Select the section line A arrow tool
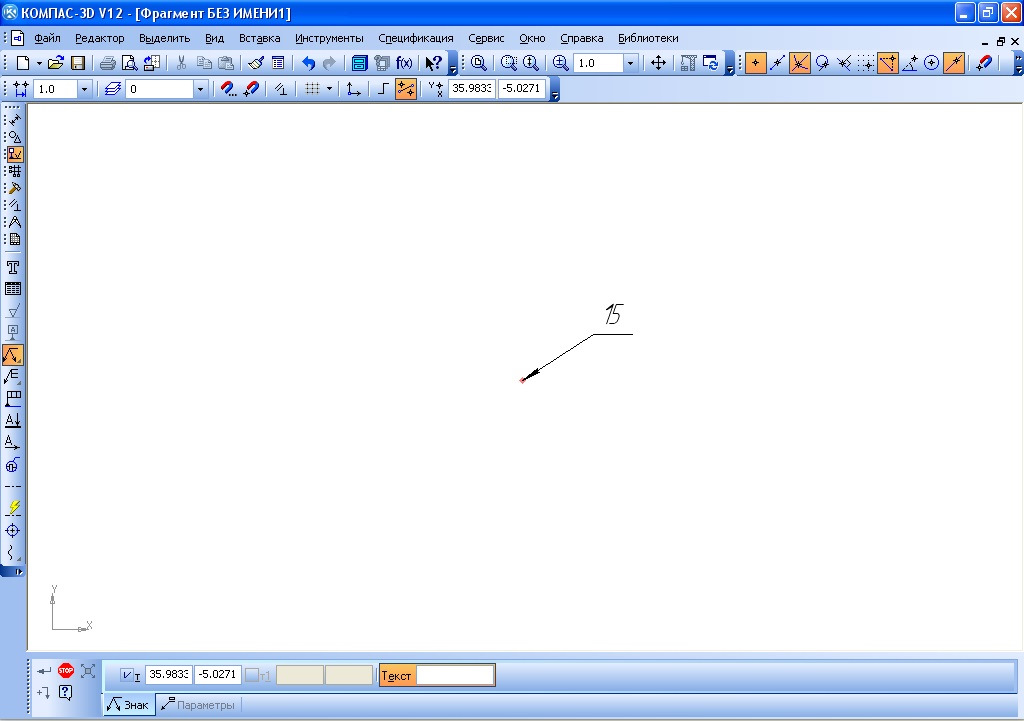The width and height of the screenshot is (1024, 721). click(x=13, y=421)
